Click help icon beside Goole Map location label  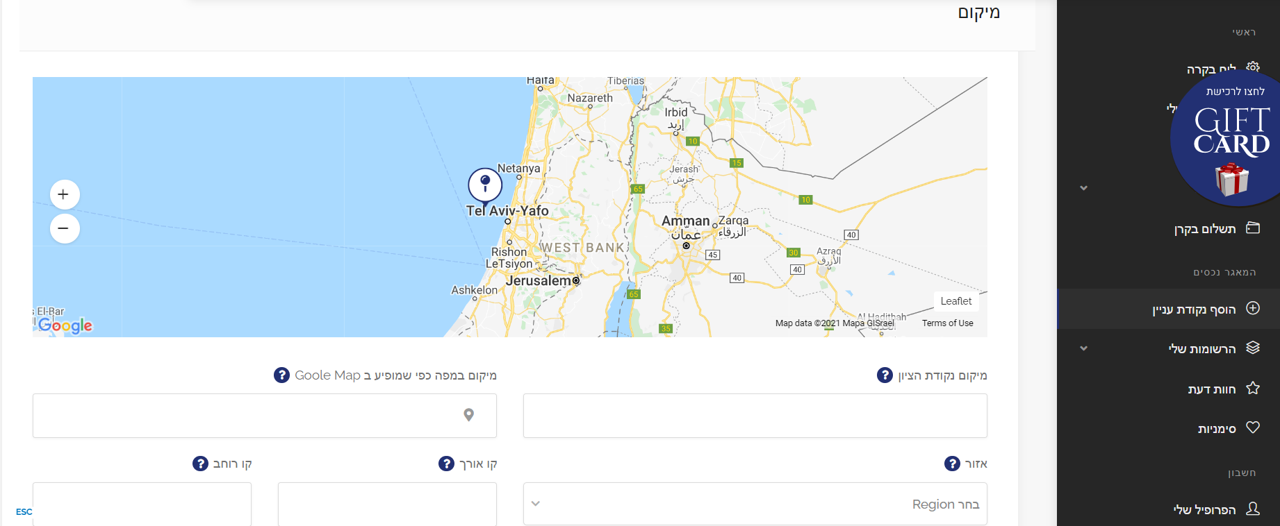click(x=282, y=375)
